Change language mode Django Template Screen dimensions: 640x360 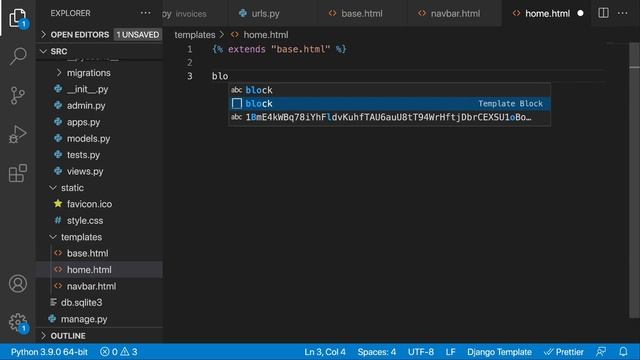click(499, 352)
